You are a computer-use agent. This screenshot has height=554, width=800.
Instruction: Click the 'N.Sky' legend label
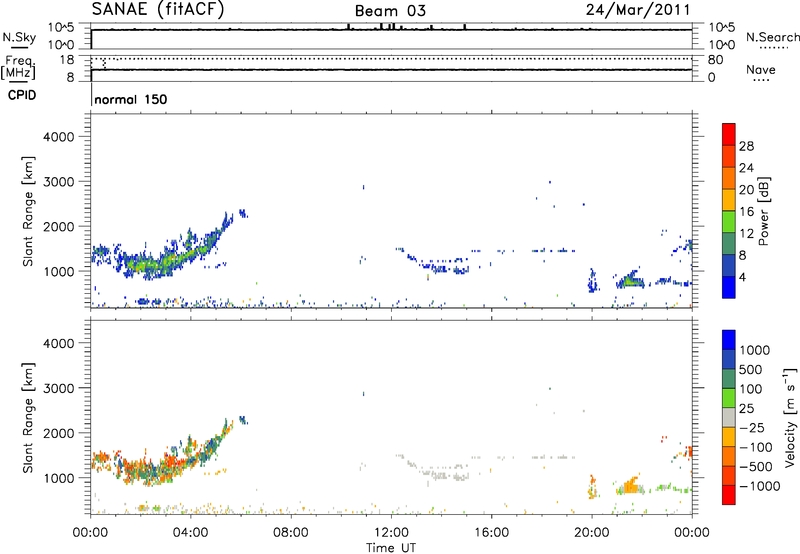19,38
